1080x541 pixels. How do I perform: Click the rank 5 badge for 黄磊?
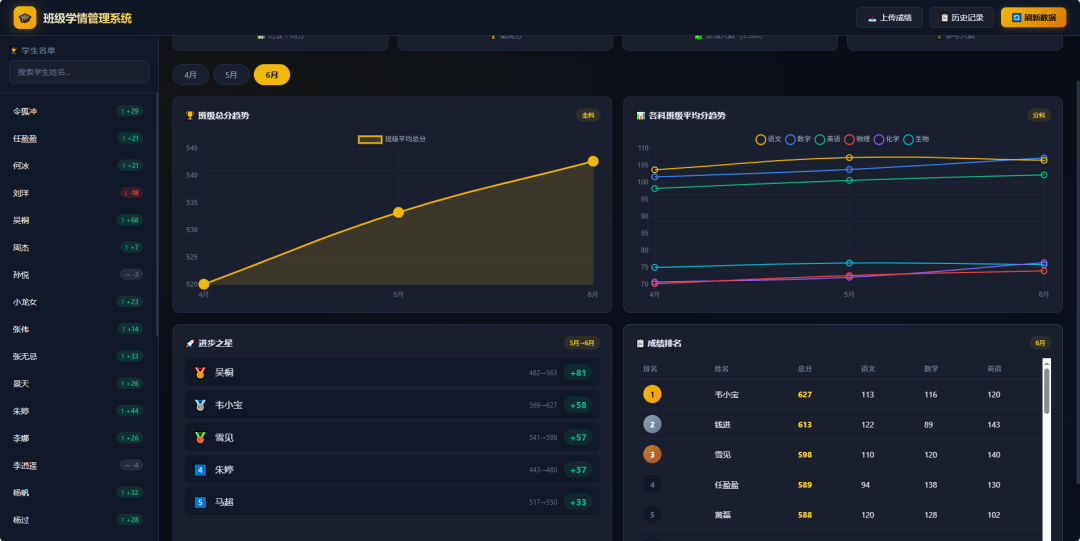click(652, 515)
